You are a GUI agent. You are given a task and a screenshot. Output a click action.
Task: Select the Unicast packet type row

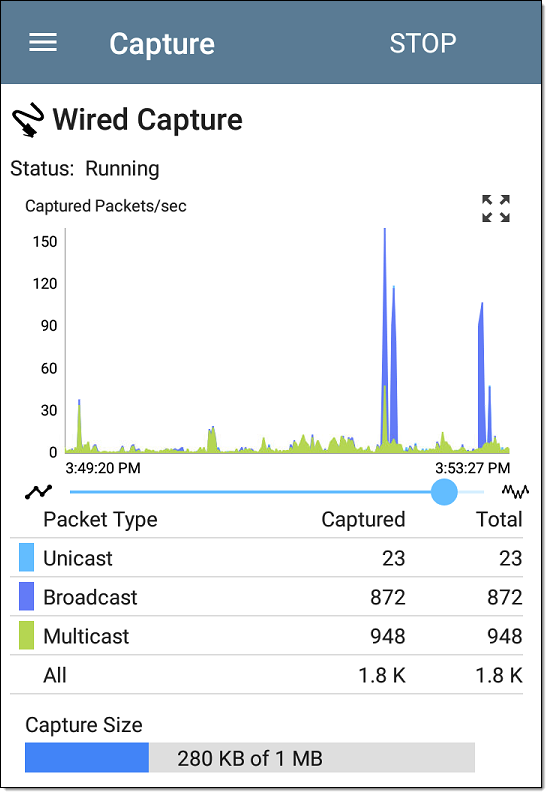(267, 558)
